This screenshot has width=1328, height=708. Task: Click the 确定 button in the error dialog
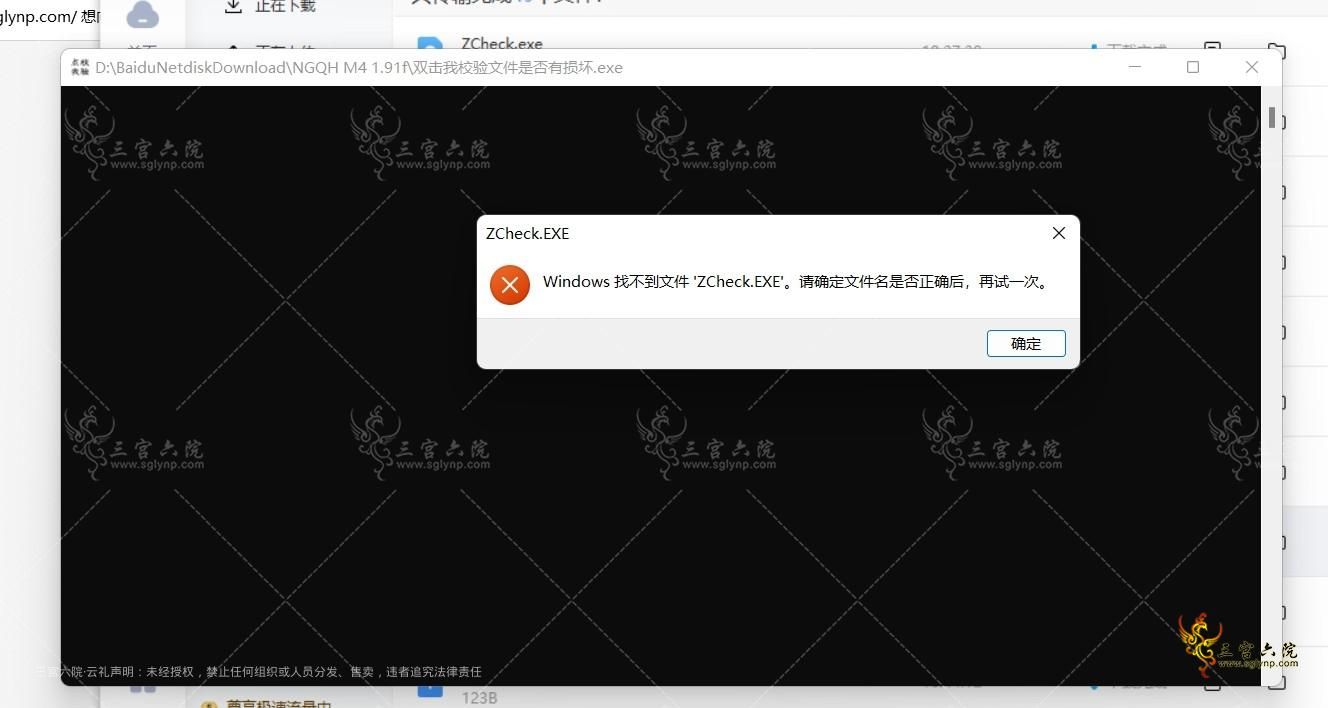pyautogui.click(x=1026, y=343)
